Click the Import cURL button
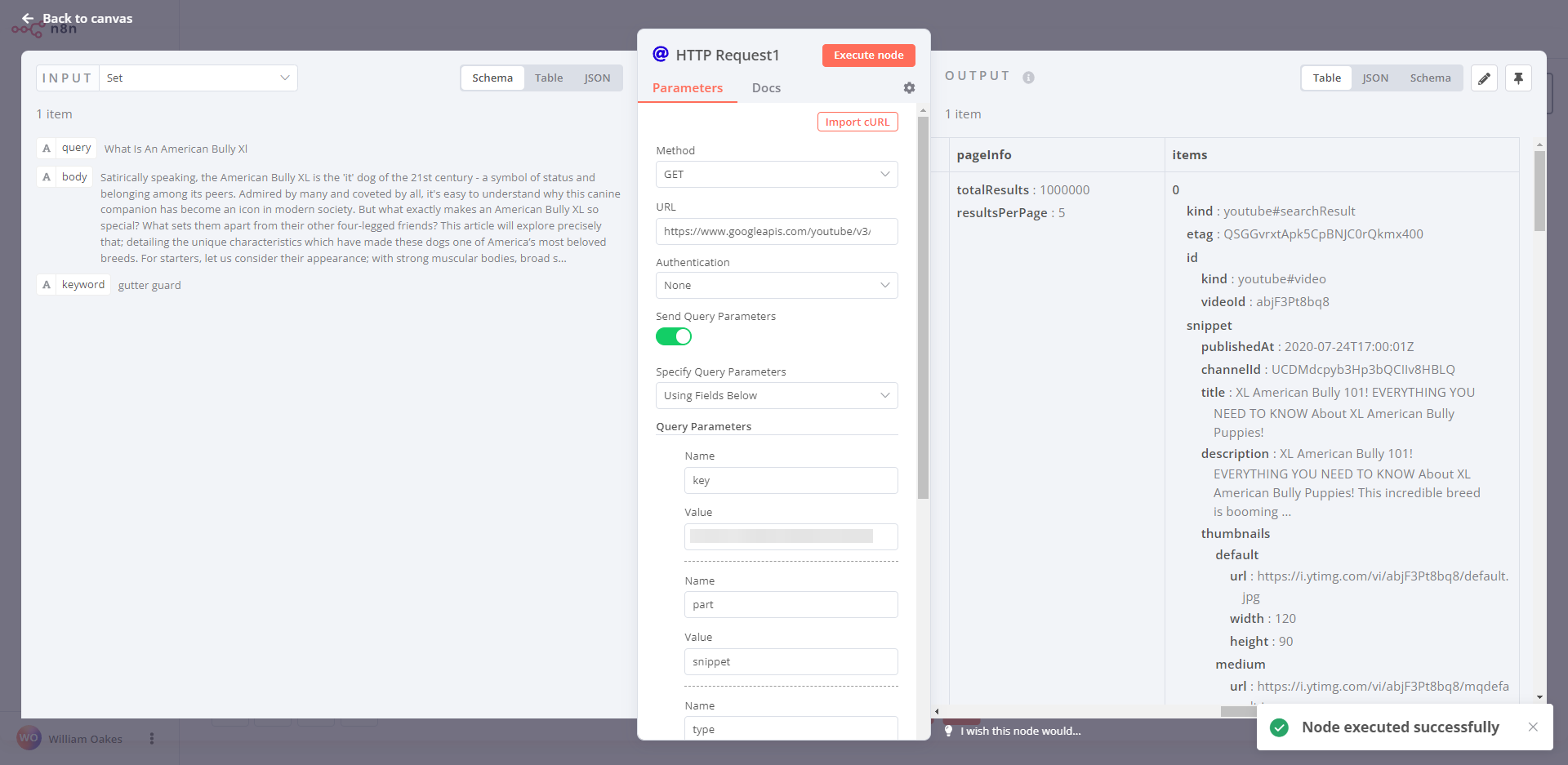 (x=857, y=121)
